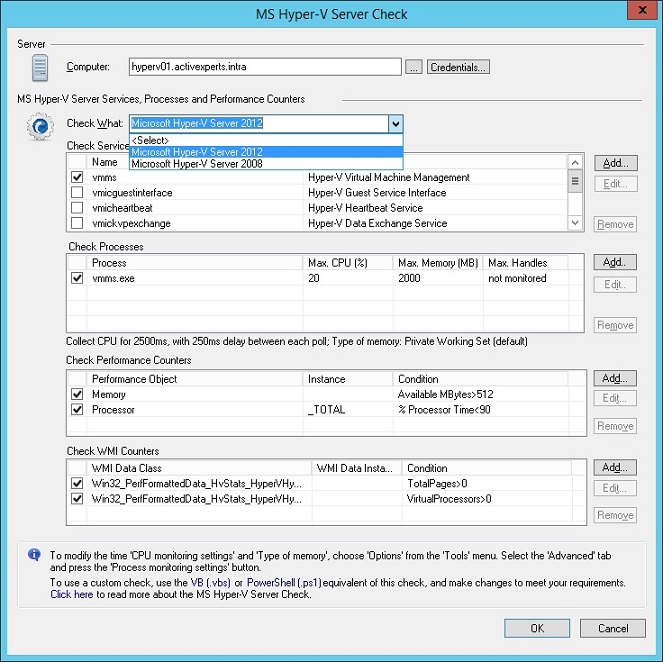Image resolution: width=663 pixels, height=662 pixels.
Task: Click services list scroll up arrow
Action: (x=575, y=162)
